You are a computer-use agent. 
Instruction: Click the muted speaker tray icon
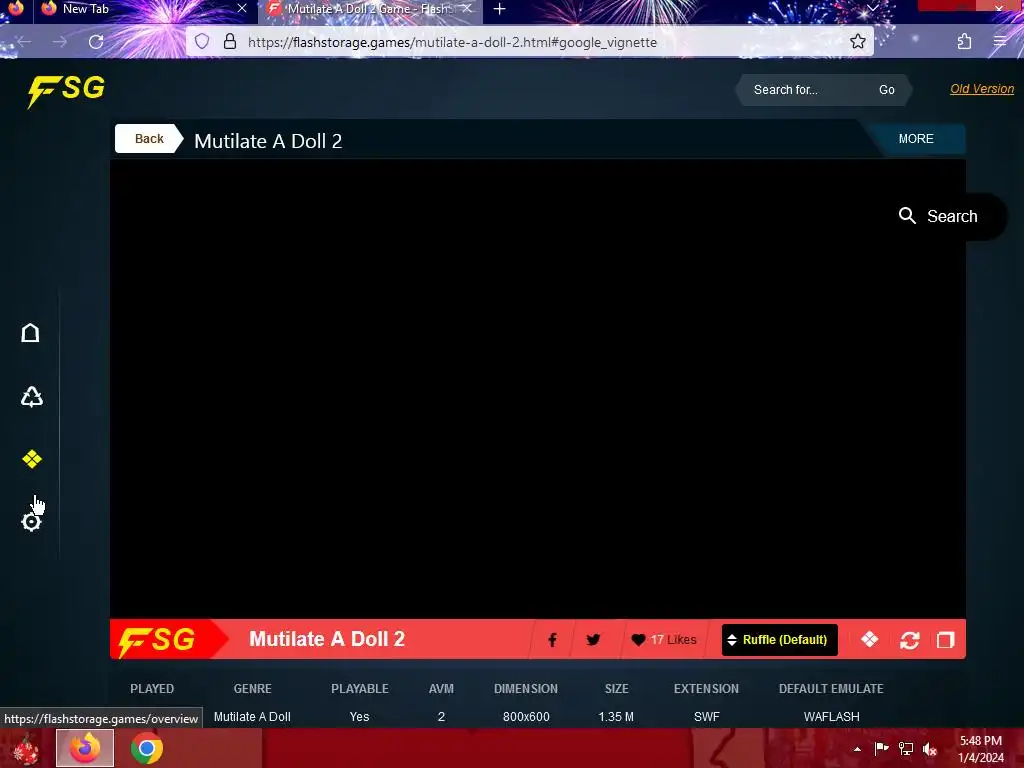[929, 749]
